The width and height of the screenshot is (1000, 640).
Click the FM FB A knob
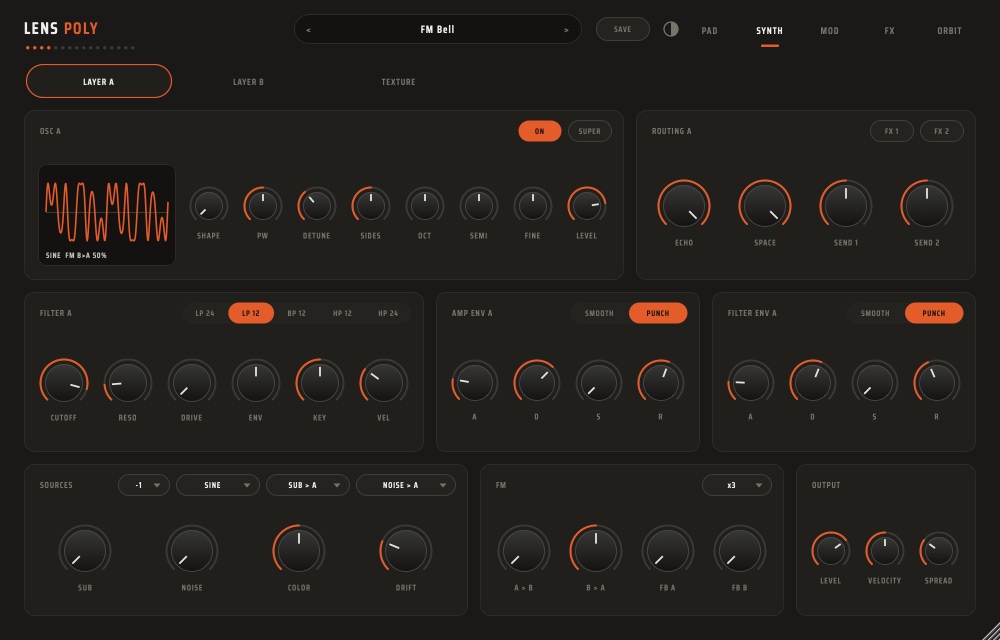click(668, 551)
